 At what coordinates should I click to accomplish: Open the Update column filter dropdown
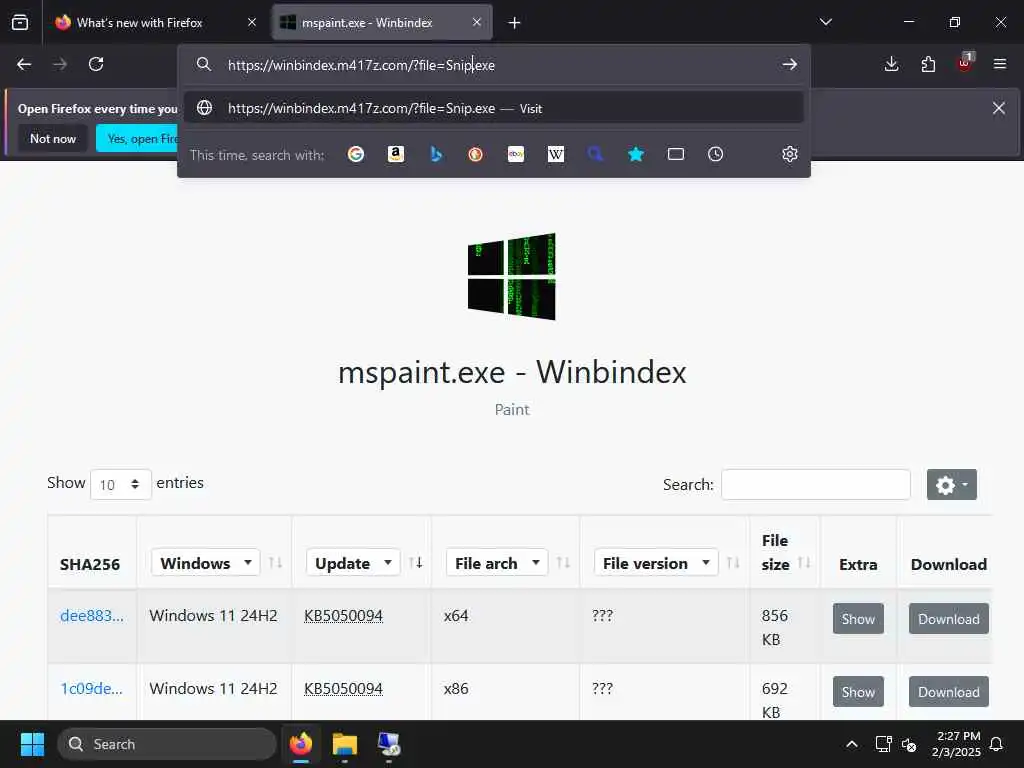tap(353, 562)
